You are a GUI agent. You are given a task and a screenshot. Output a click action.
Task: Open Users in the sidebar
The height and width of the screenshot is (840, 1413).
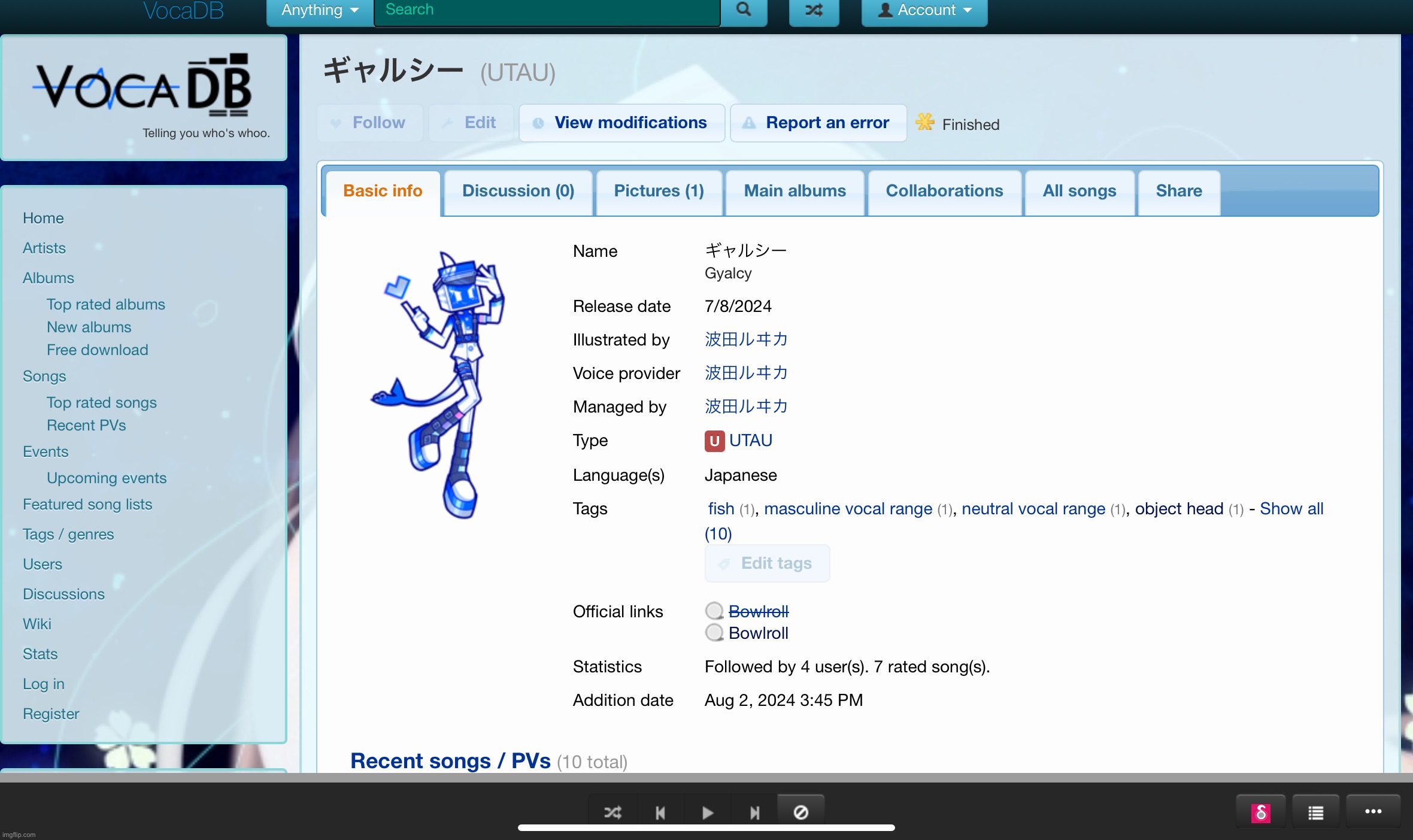(x=43, y=564)
